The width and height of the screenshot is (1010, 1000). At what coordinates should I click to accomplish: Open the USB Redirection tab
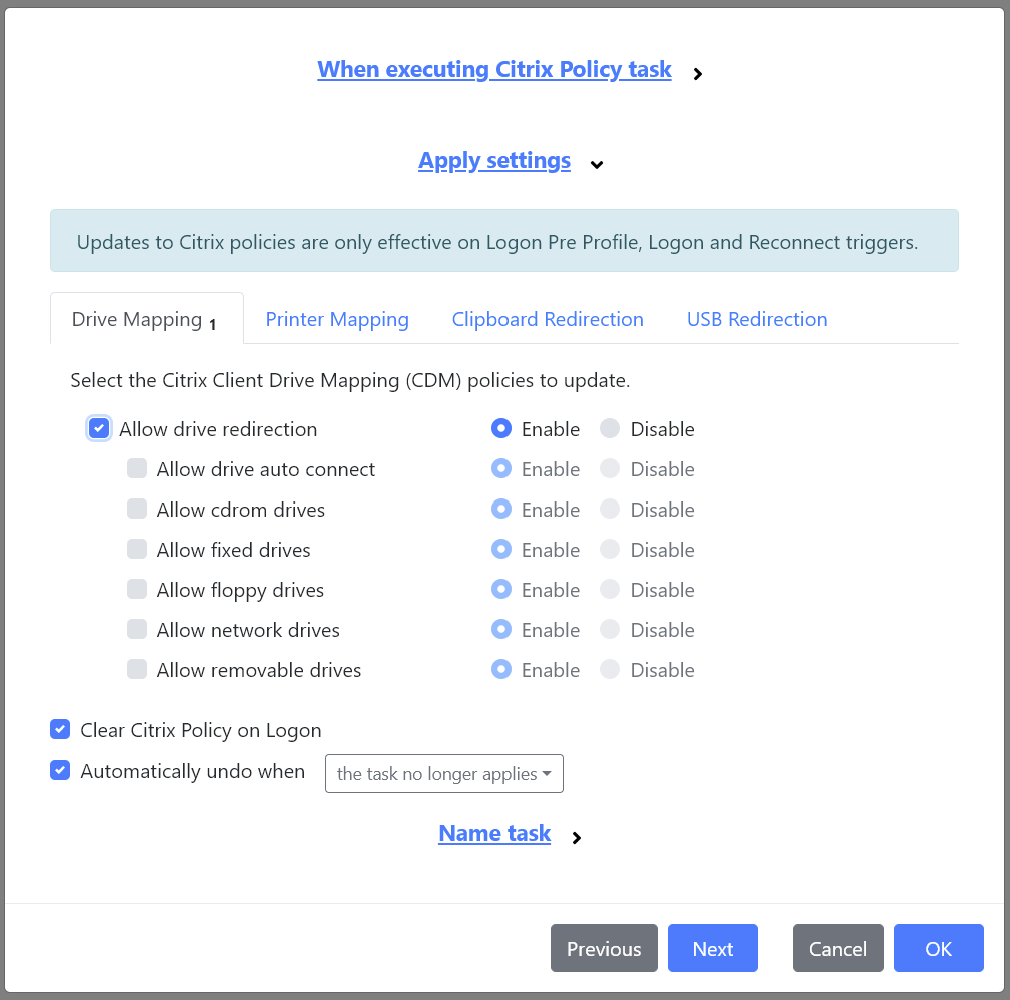(757, 318)
